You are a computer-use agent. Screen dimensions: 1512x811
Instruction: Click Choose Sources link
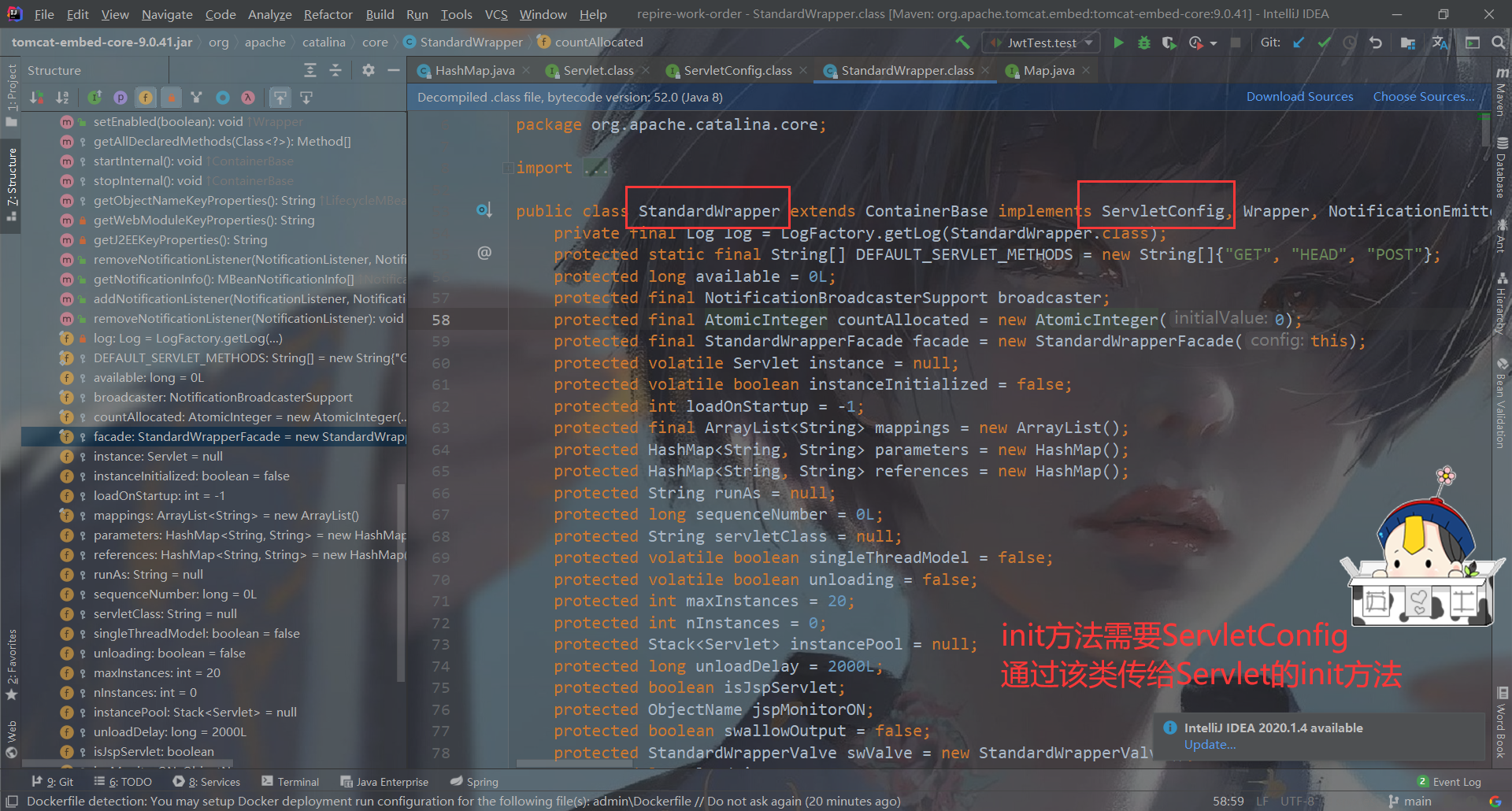[x=1424, y=97]
